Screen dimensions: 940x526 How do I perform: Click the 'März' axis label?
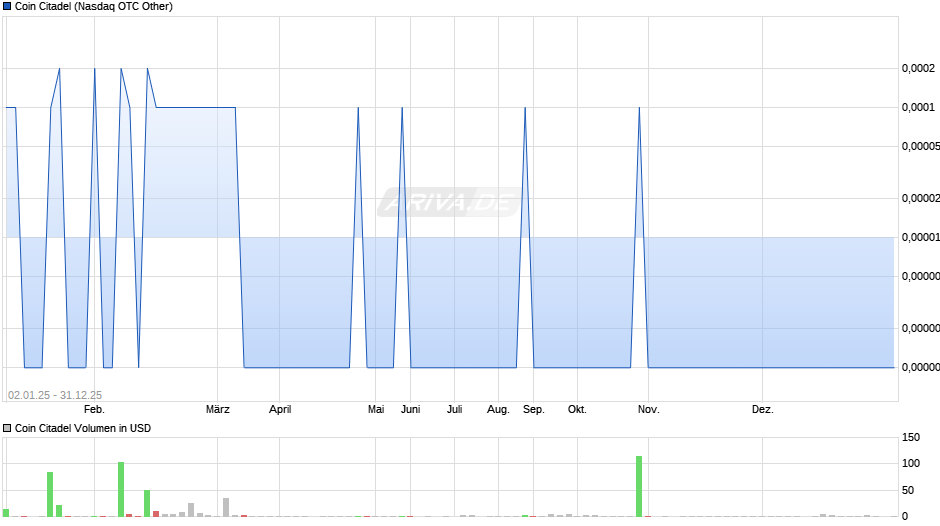(x=218, y=410)
